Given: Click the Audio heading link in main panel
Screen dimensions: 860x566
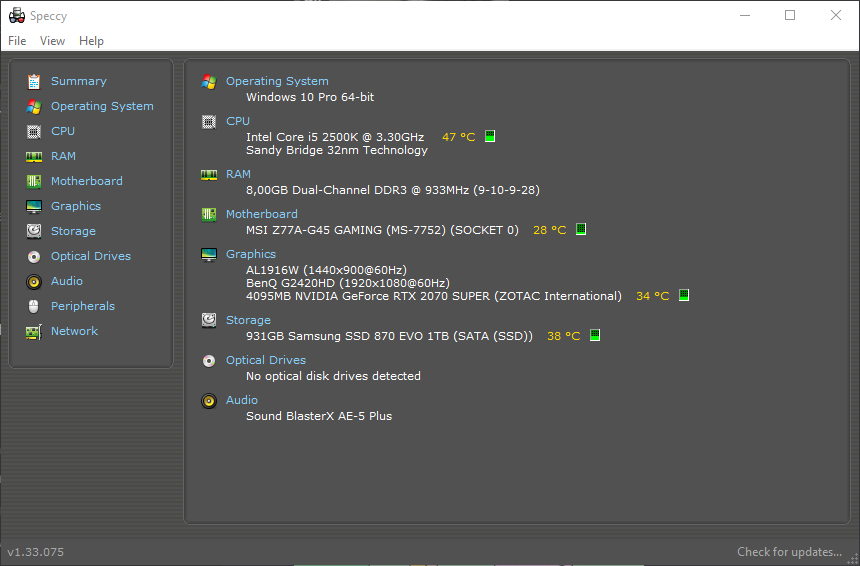Looking at the screenshot, I should click(242, 400).
